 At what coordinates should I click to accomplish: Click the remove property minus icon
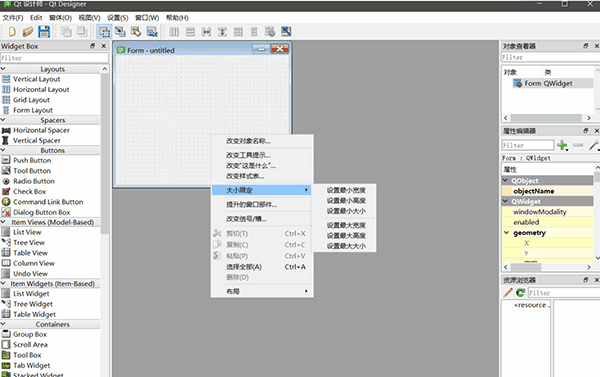[x=578, y=145]
